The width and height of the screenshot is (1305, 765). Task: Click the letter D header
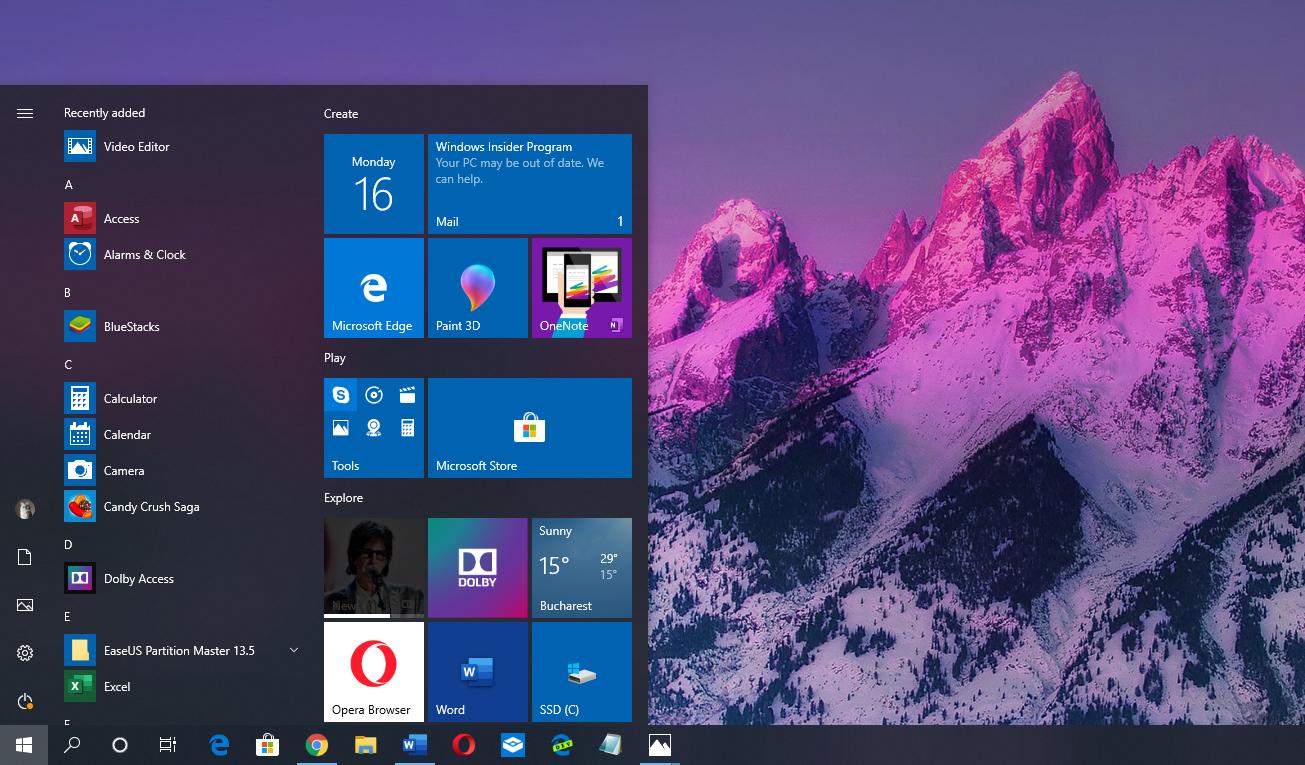pos(68,545)
